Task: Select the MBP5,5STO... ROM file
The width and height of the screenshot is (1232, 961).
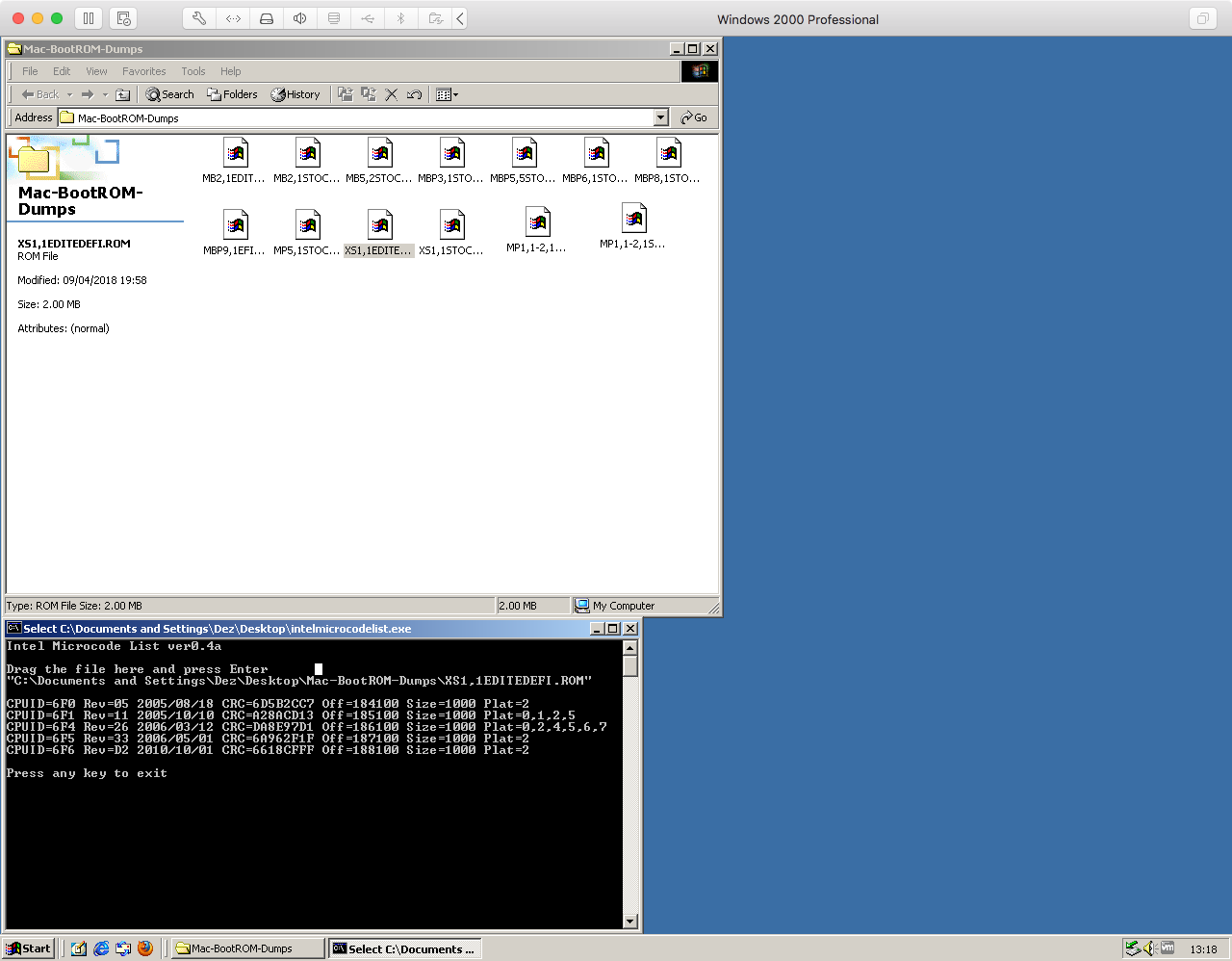Action: (x=524, y=161)
